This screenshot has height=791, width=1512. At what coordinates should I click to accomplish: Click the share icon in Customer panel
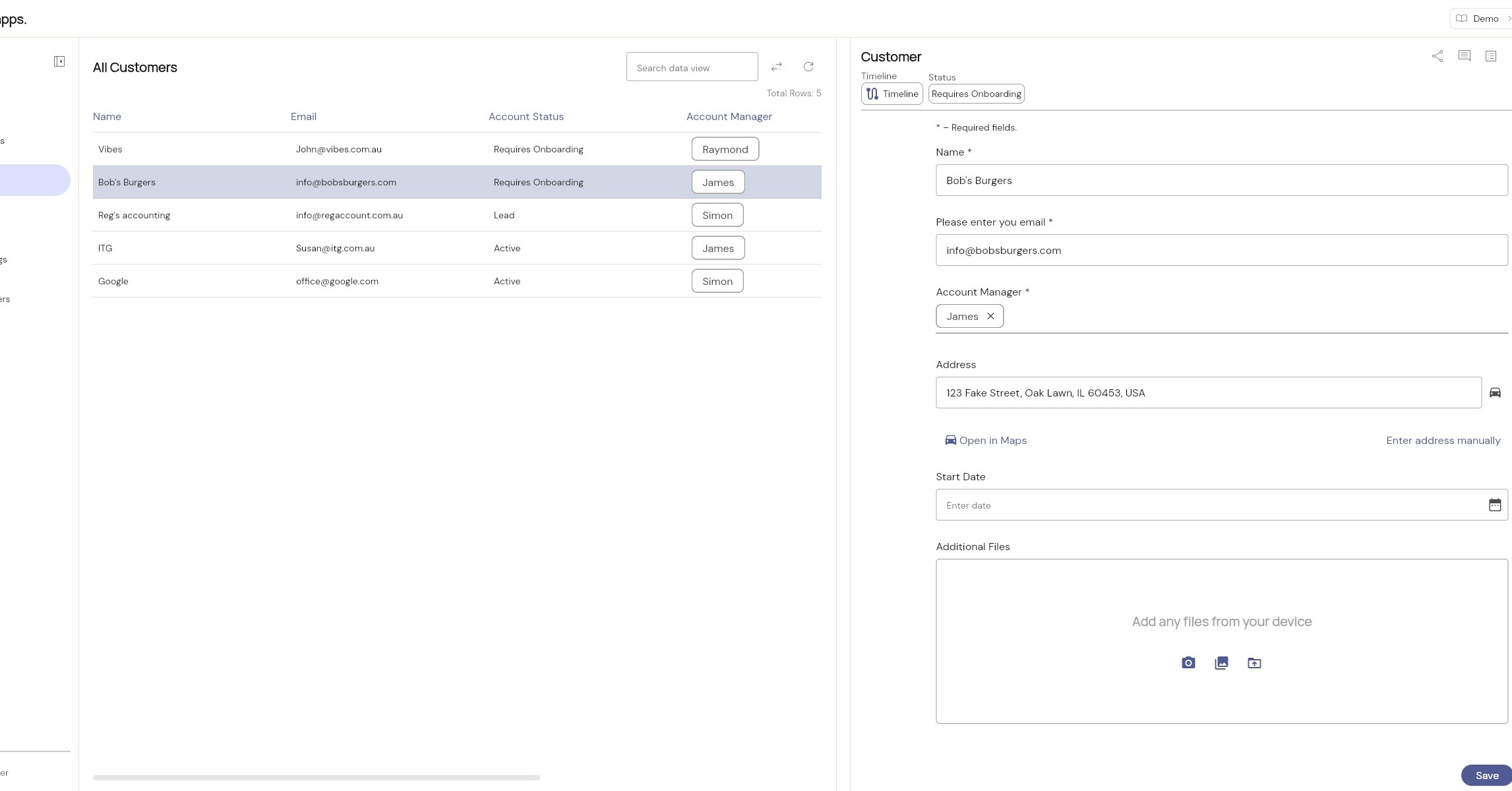click(x=1437, y=56)
